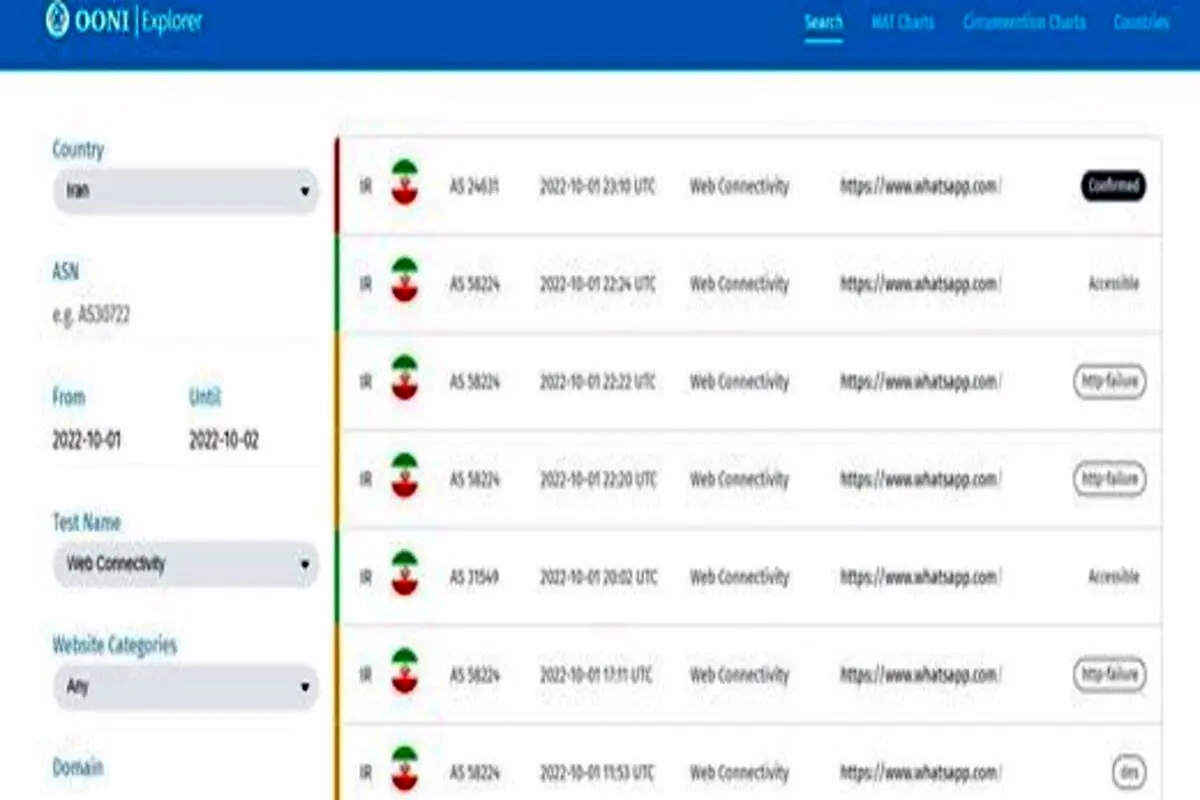Click the AS 58224 text in the 22:24 row
The image size is (1200, 800).
pyautogui.click(x=474, y=284)
